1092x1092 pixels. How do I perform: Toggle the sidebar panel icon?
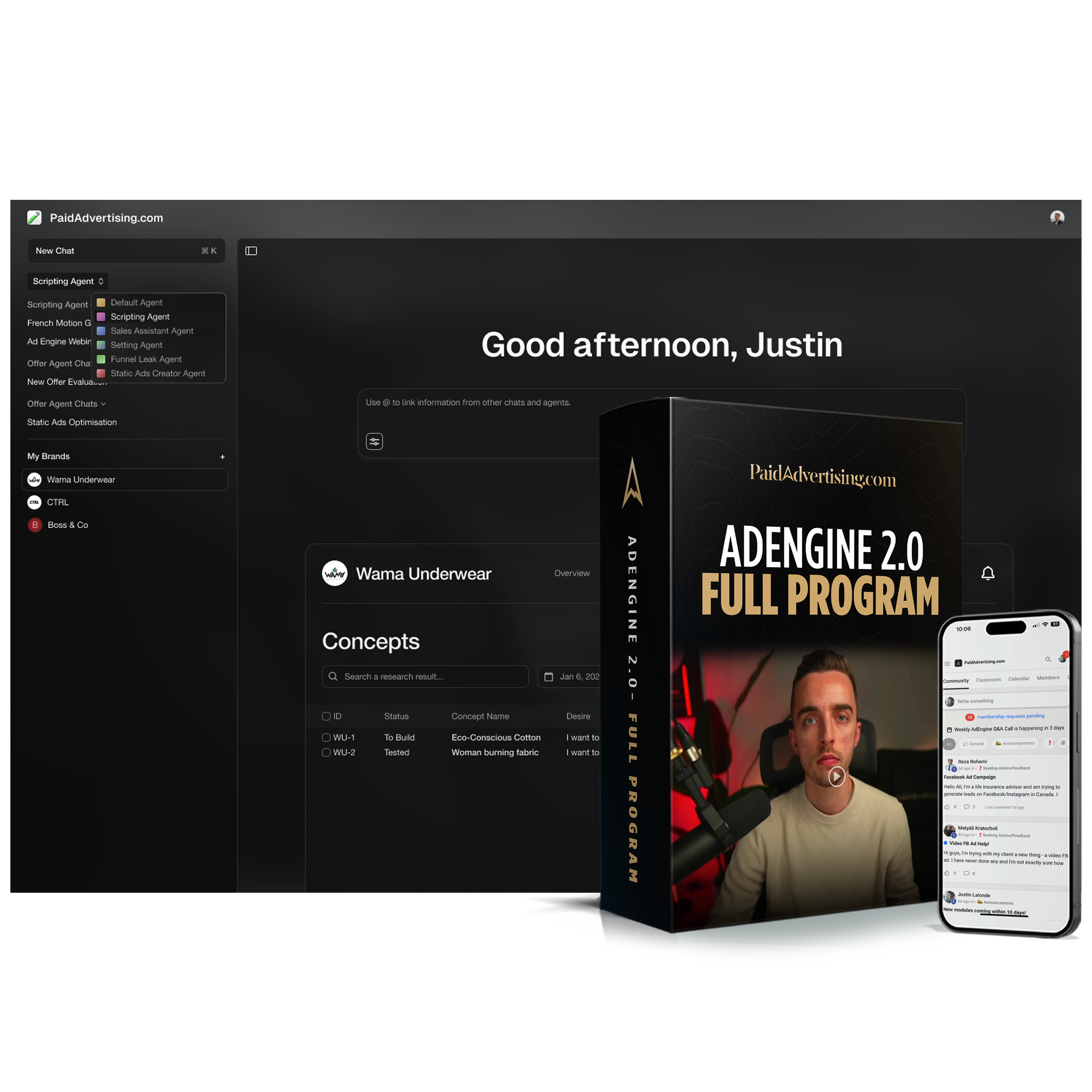click(251, 251)
